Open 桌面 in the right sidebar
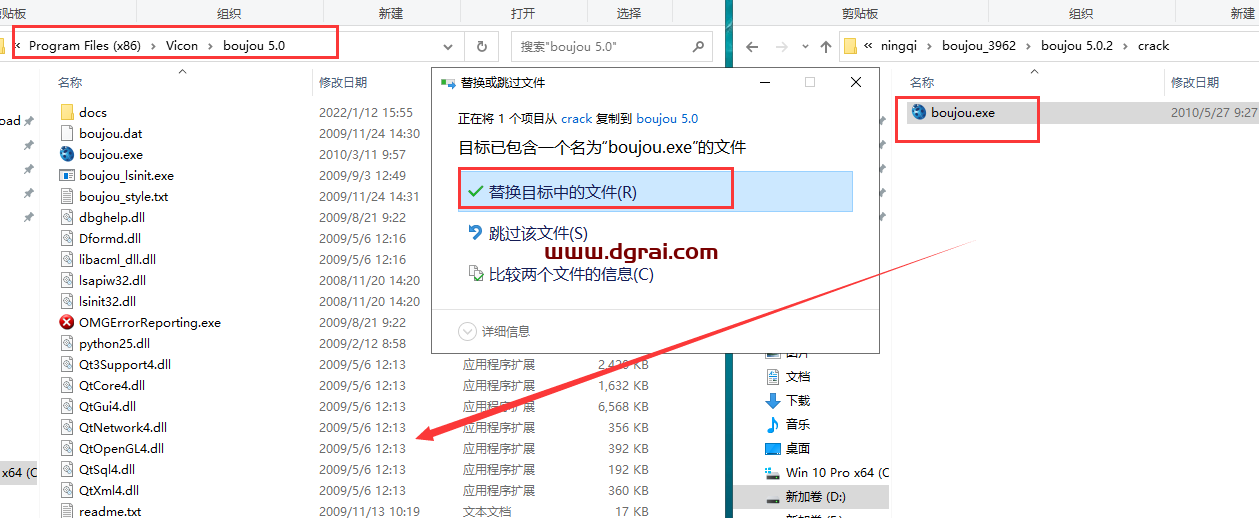The width and height of the screenshot is (1259, 518). [798, 449]
